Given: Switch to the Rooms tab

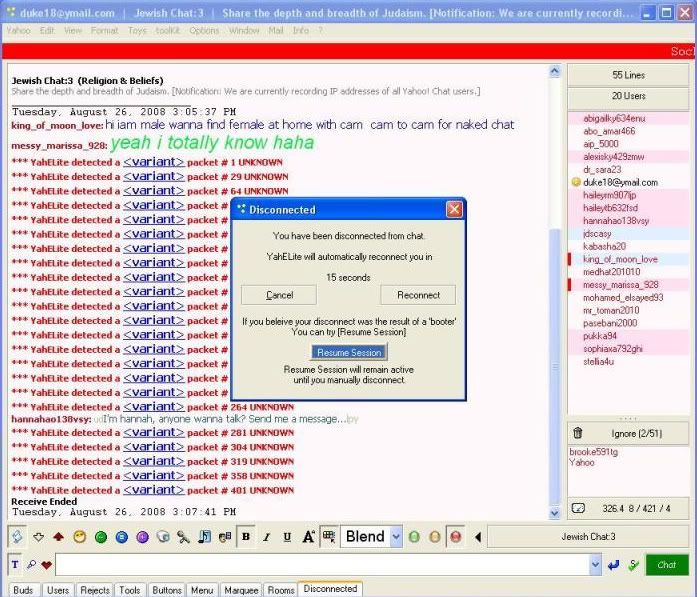Looking at the screenshot, I should [281, 590].
